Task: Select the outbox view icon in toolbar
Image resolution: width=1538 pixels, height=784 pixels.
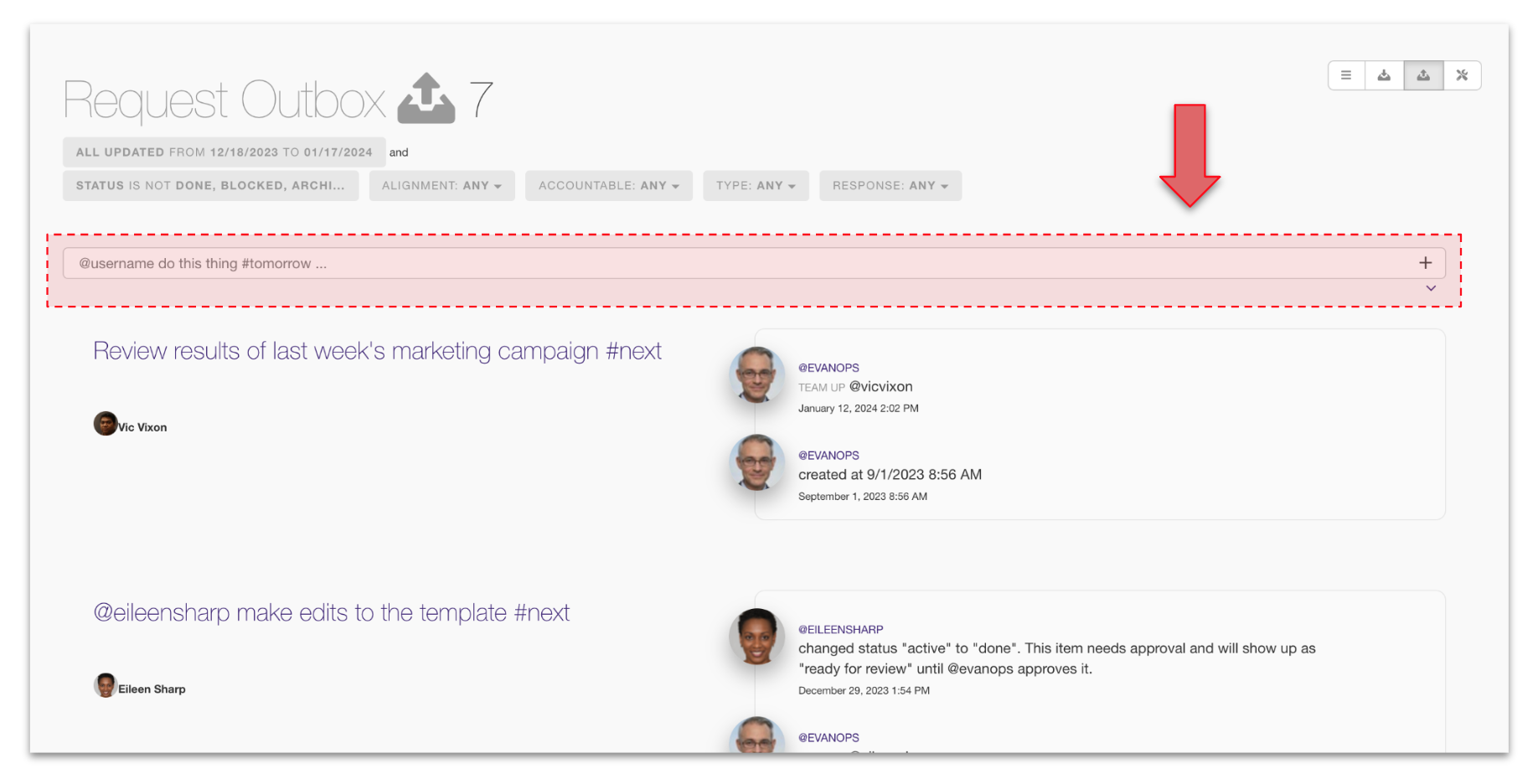Action: (x=1422, y=75)
